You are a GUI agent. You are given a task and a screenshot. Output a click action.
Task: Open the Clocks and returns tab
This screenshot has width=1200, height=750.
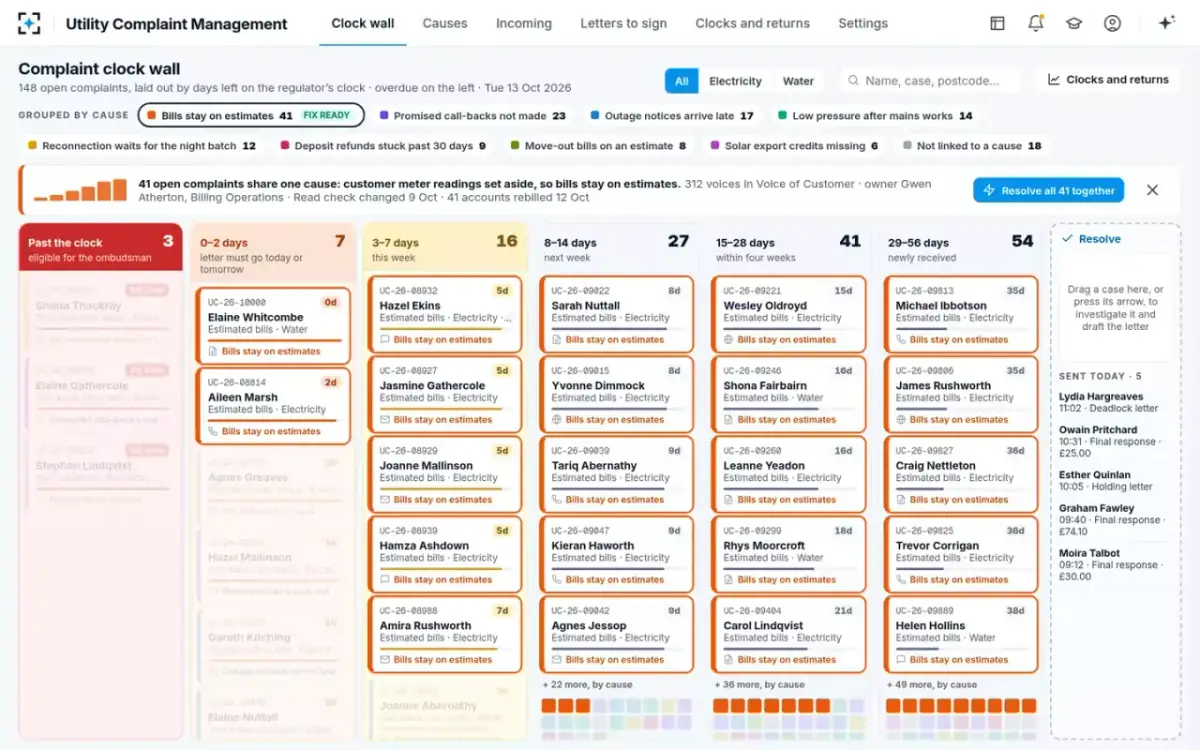[x=753, y=23]
